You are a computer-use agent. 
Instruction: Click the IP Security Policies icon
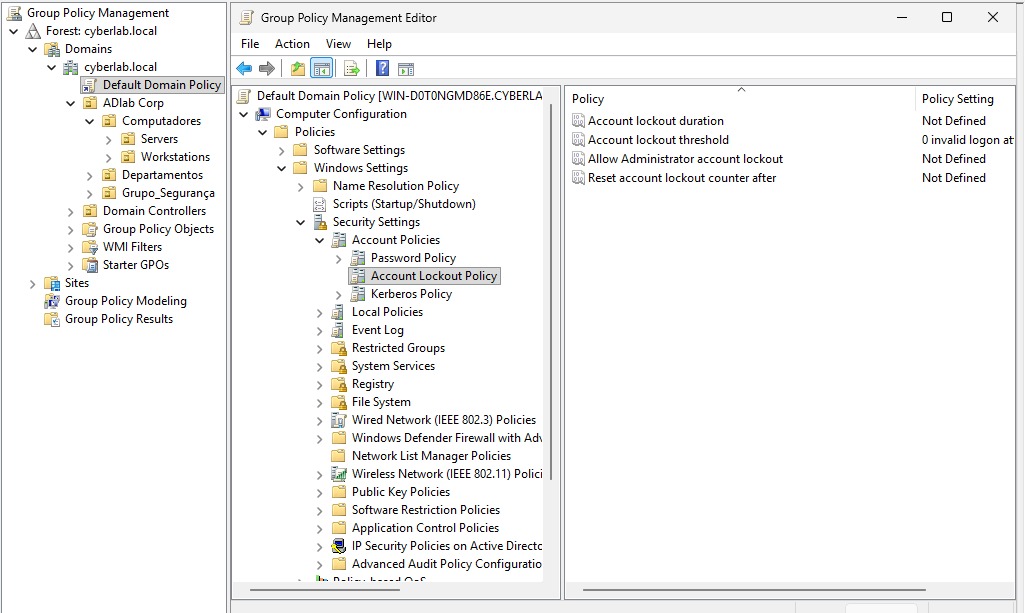pos(339,546)
